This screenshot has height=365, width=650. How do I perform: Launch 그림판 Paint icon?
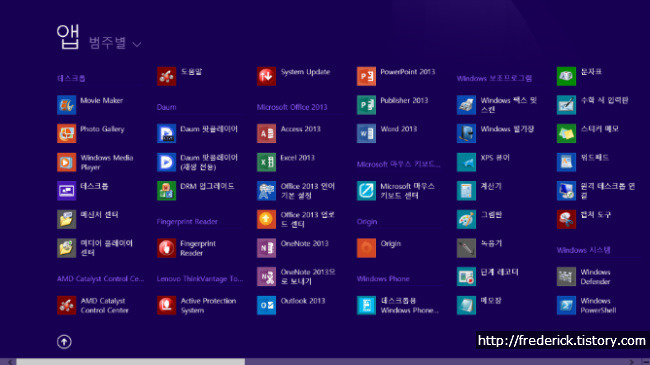(x=466, y=219)
